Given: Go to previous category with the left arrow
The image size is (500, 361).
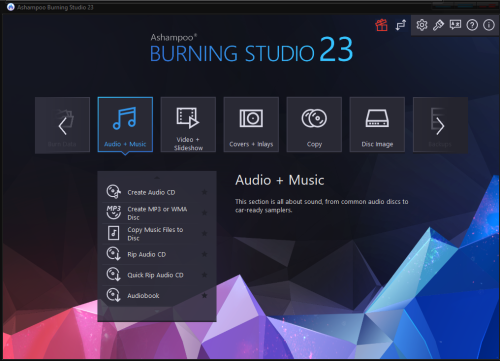Looking at the screenshot, I should [62, 125].
